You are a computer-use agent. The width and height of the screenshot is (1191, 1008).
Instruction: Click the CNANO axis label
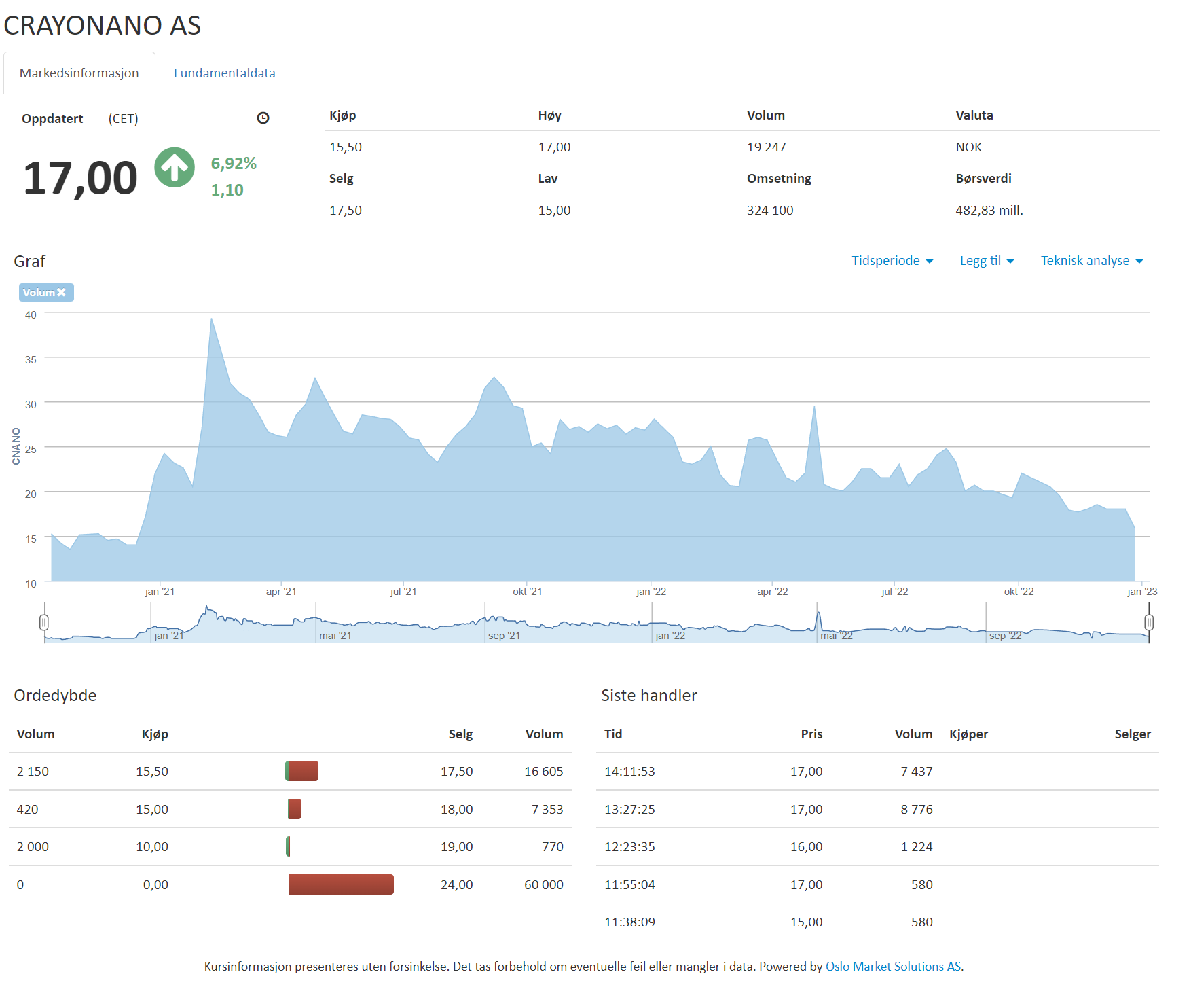coord(16,446)
